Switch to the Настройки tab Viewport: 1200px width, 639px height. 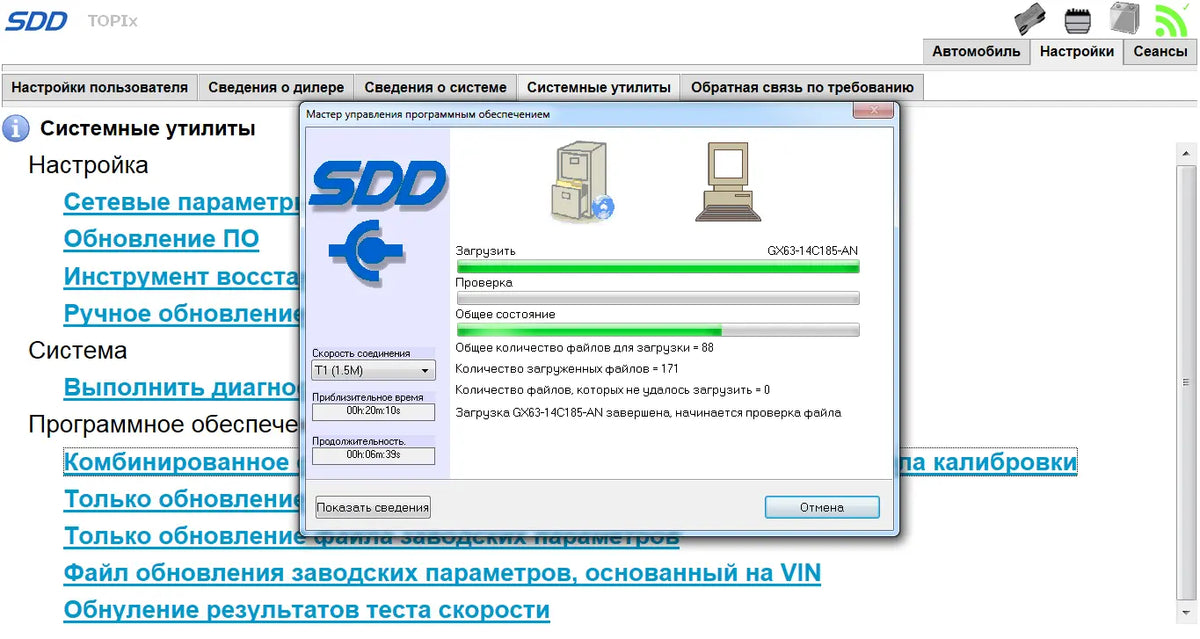[1076, 52]
